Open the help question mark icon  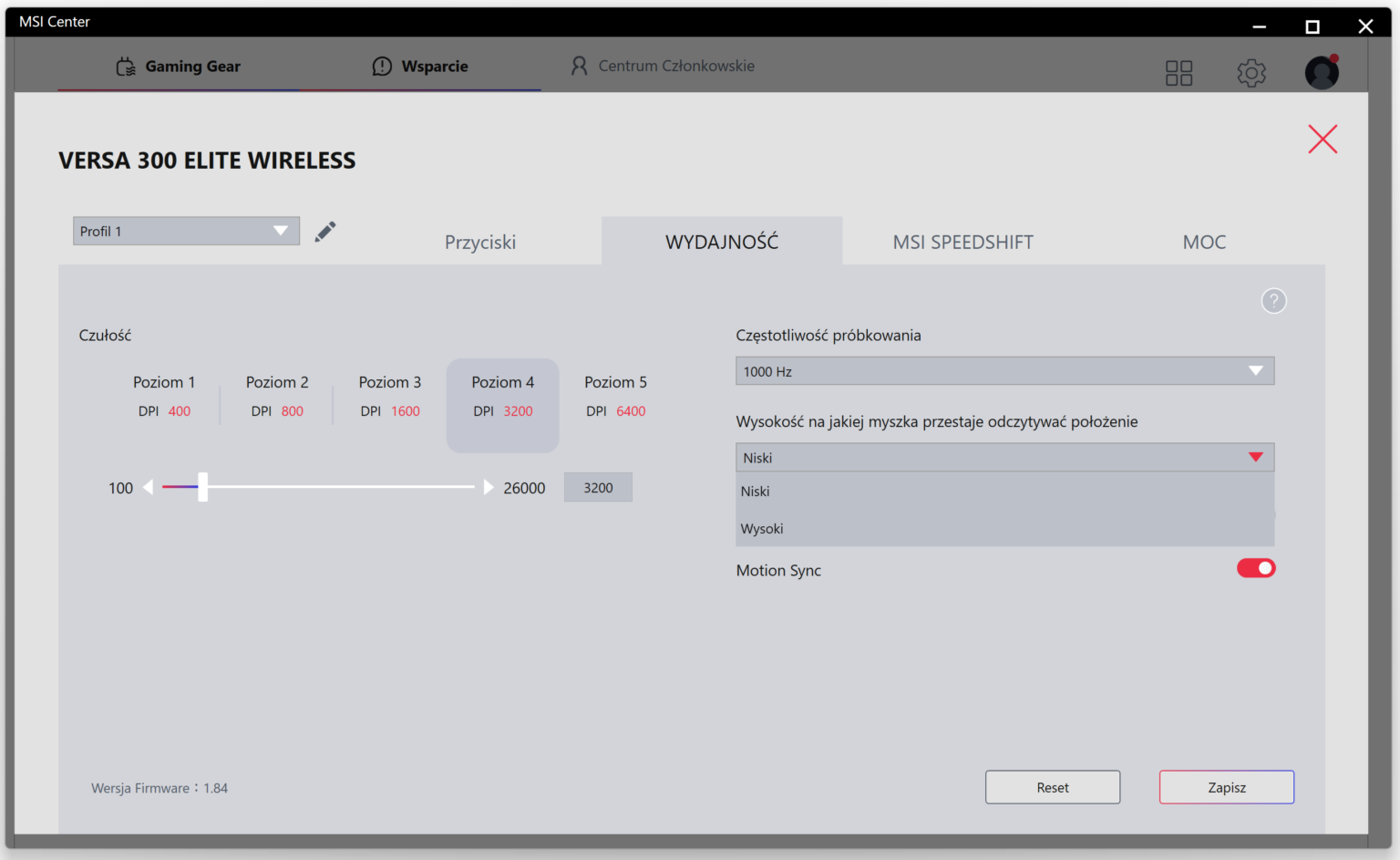(1273, 301)
